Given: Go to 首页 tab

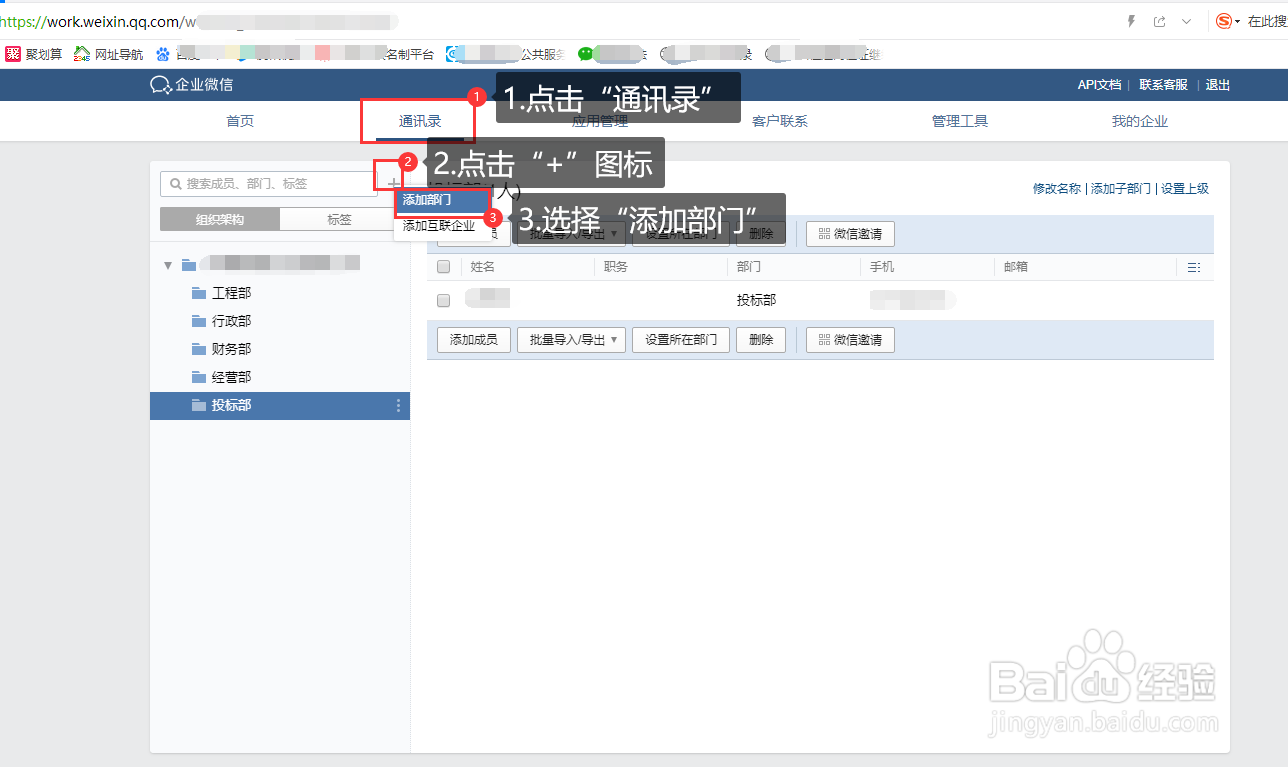Looking at the screenshot, I should coord(240,121).
